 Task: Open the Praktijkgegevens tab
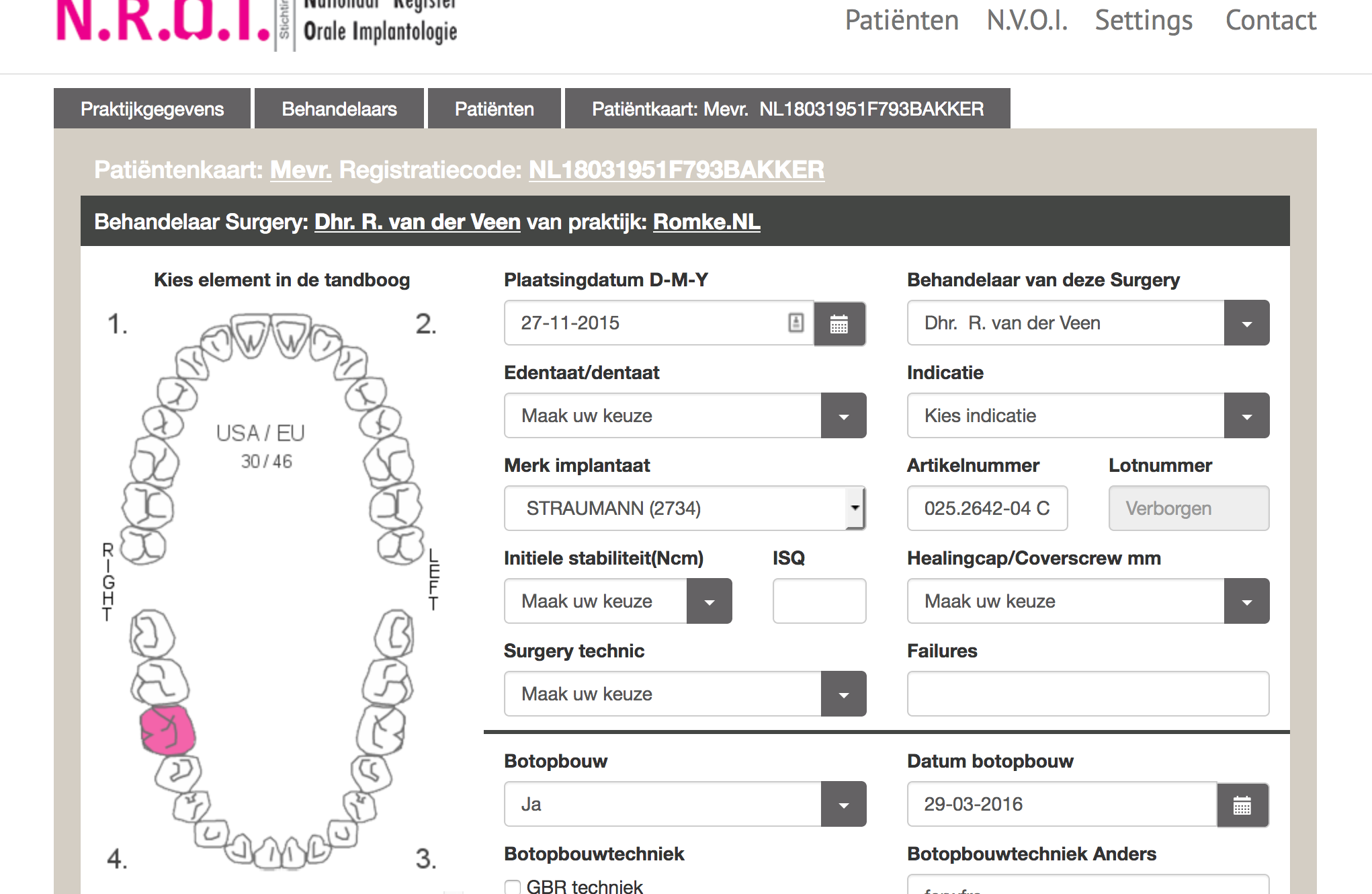click(152, 109)
